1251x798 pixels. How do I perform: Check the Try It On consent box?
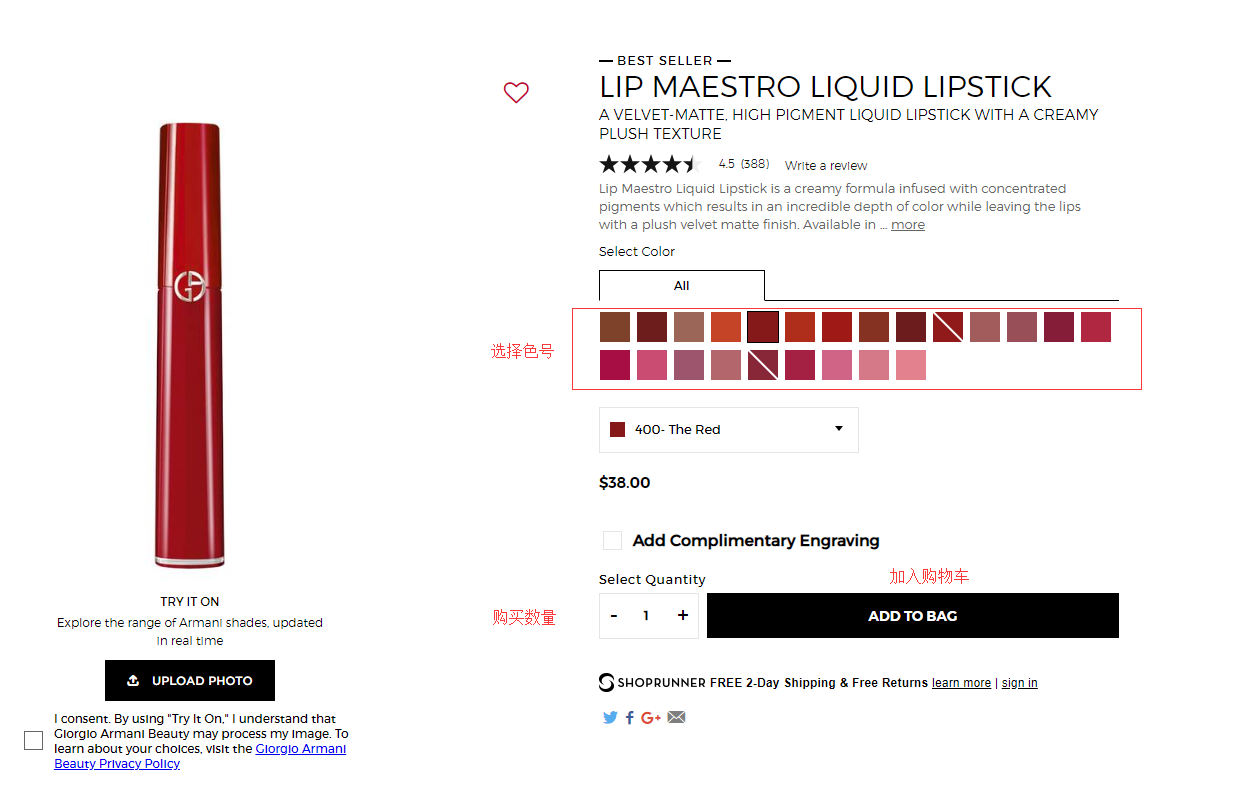click(34, 741)
